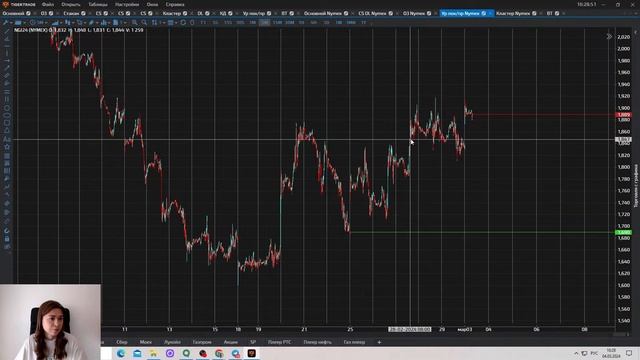
Task: Switch to the CS DL Nymex tab
Action: coord(372,13)
